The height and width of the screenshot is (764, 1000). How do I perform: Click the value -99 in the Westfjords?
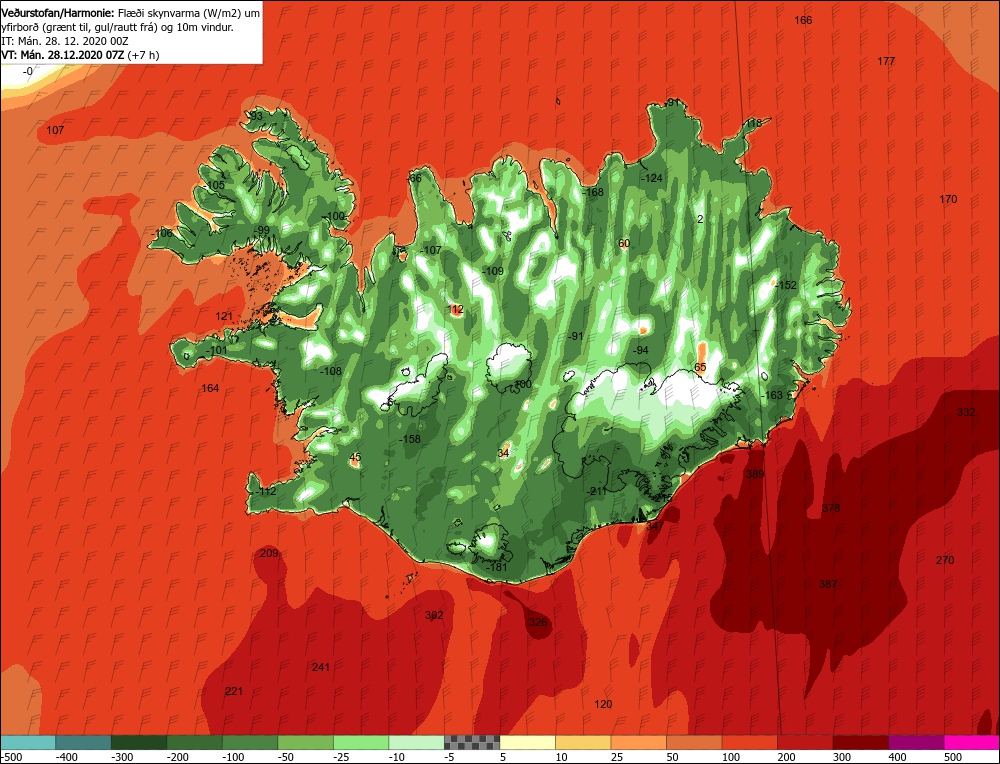[261, 231]
